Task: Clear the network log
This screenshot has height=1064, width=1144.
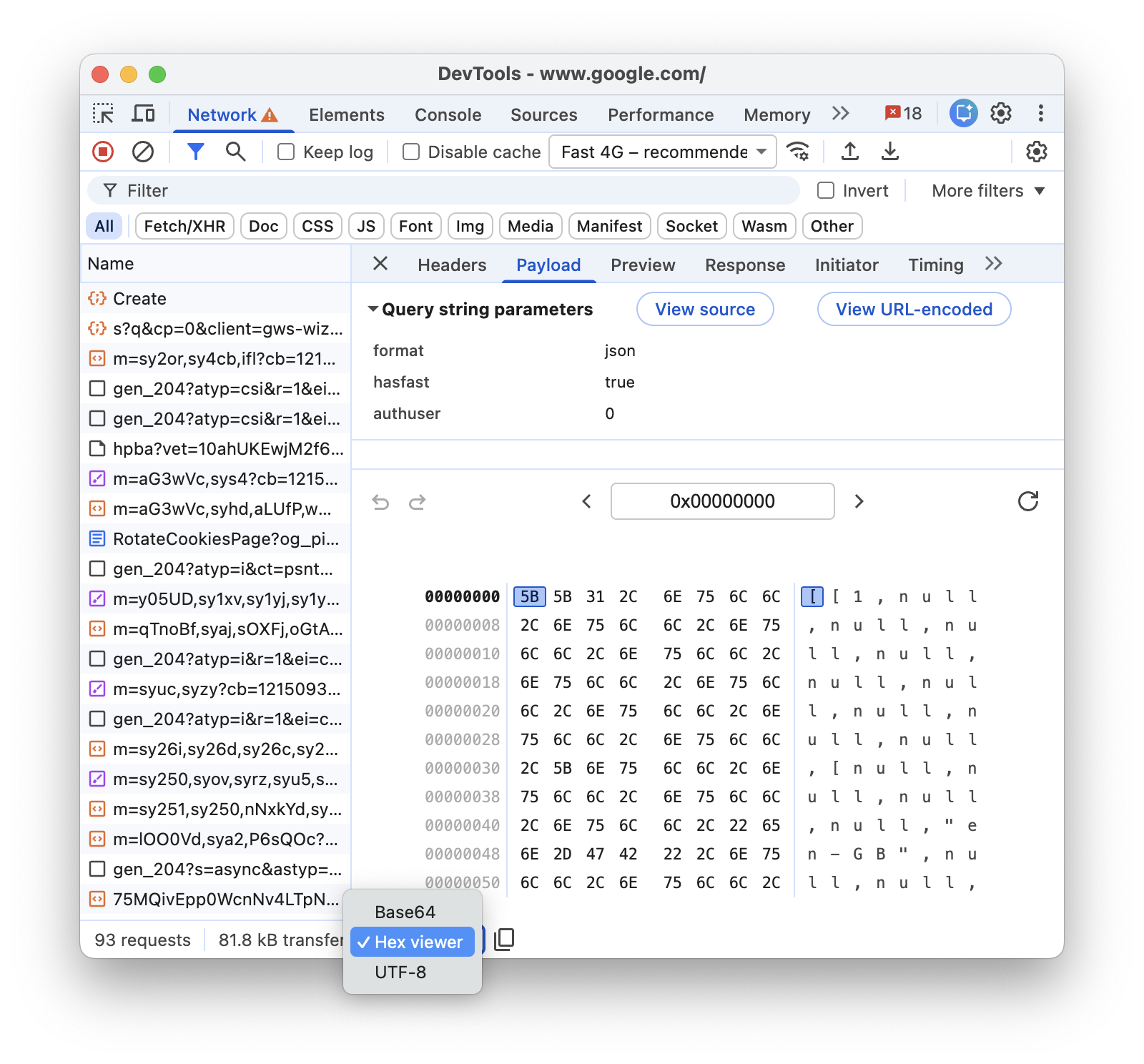Action: tap(143, 152)
